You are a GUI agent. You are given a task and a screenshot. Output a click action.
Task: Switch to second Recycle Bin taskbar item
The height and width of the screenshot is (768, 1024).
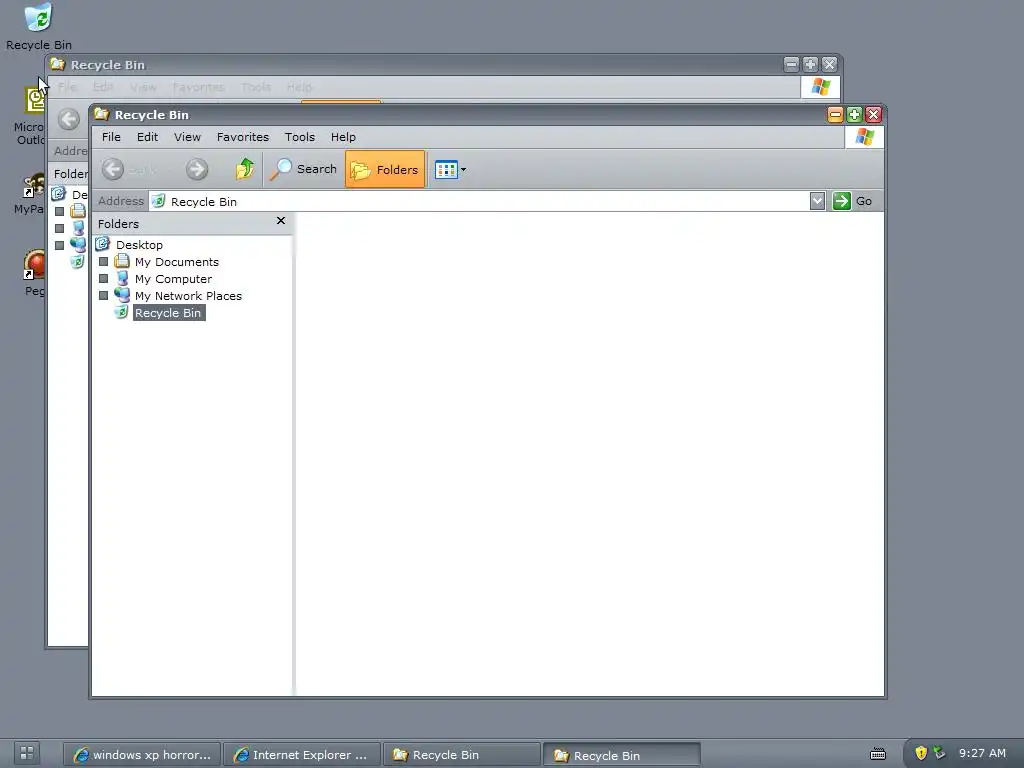coord(622,755)
